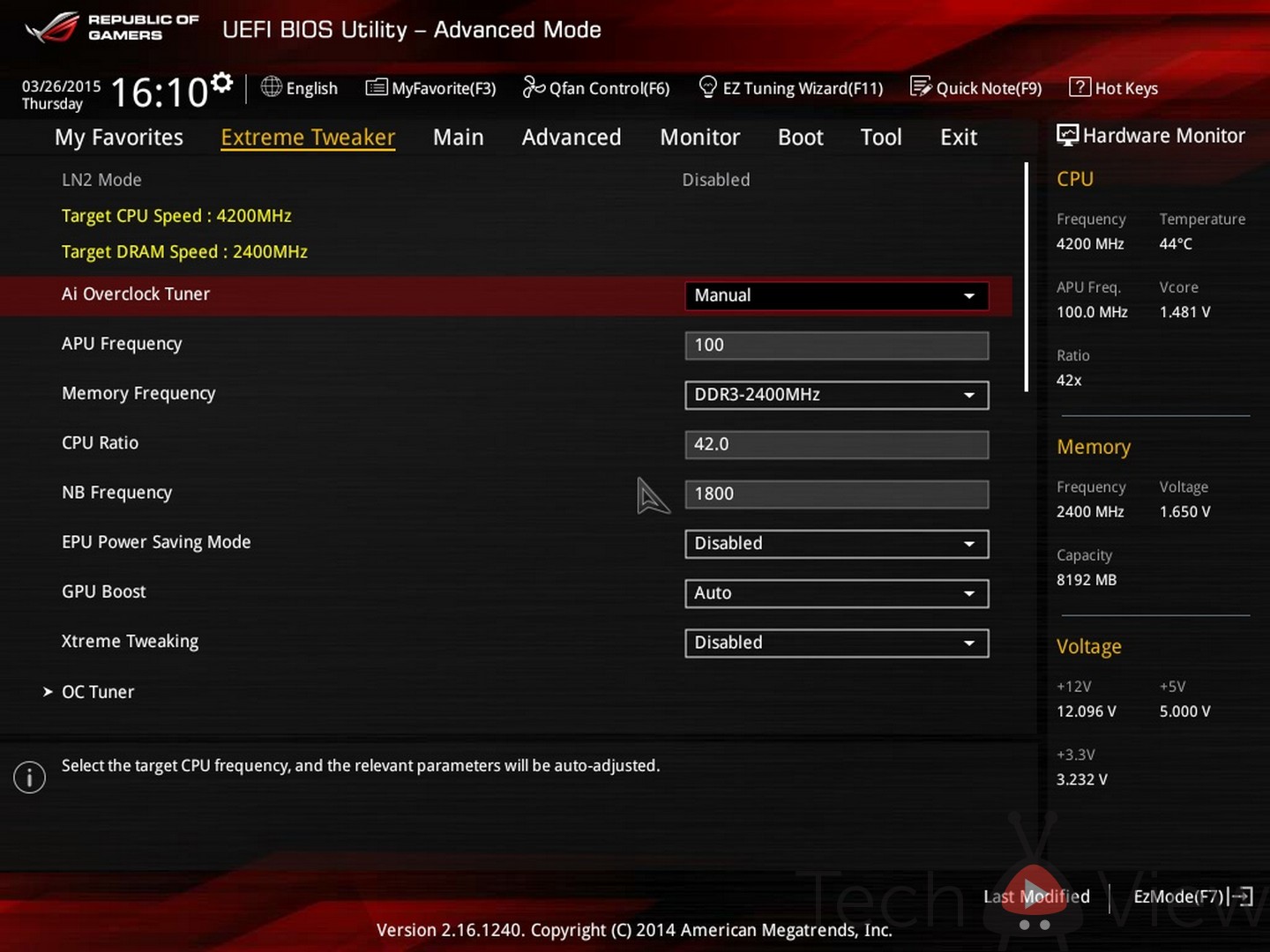Open the Main tab

(459, 138)
